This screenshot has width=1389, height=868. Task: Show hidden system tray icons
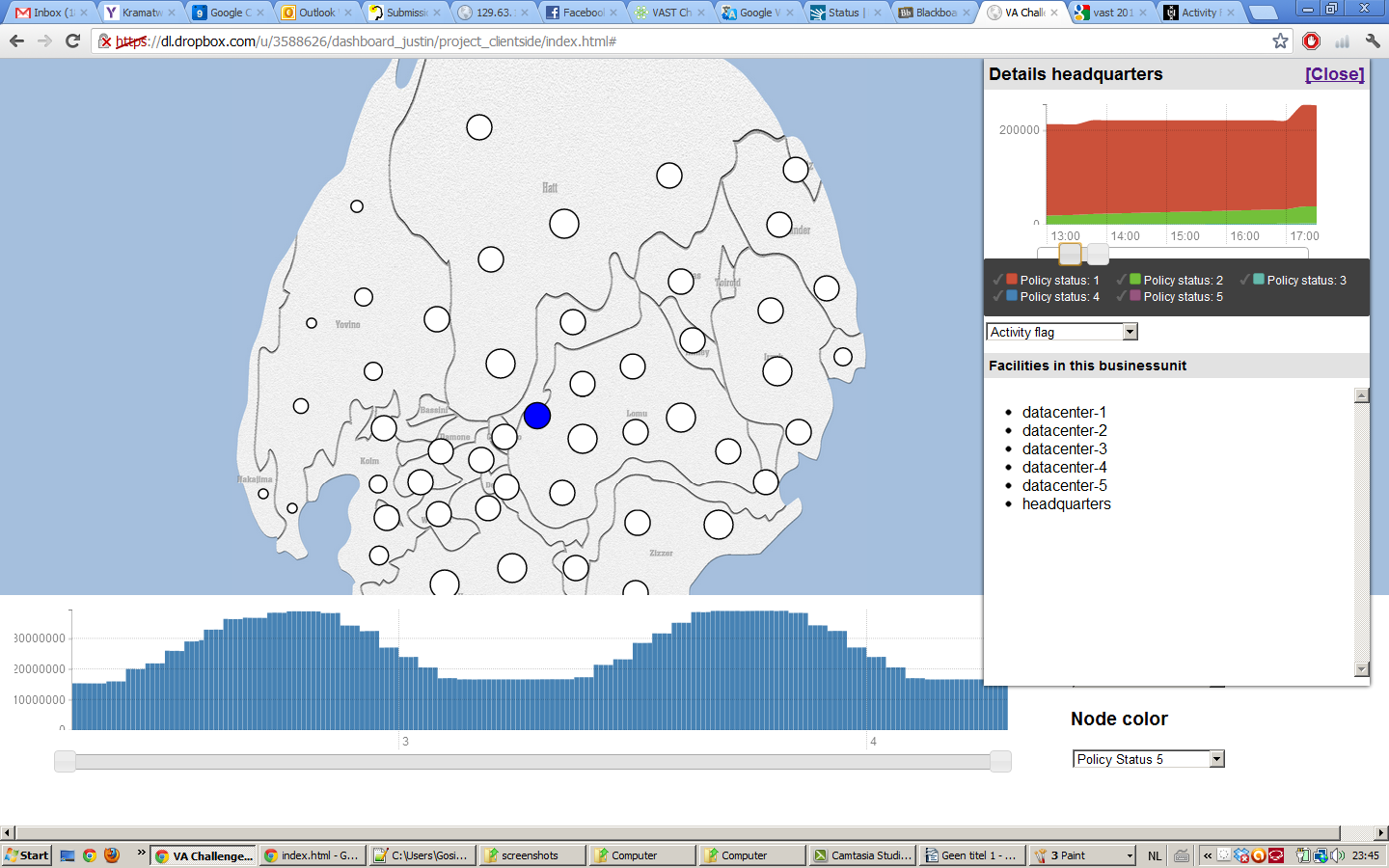(1207, 855)
